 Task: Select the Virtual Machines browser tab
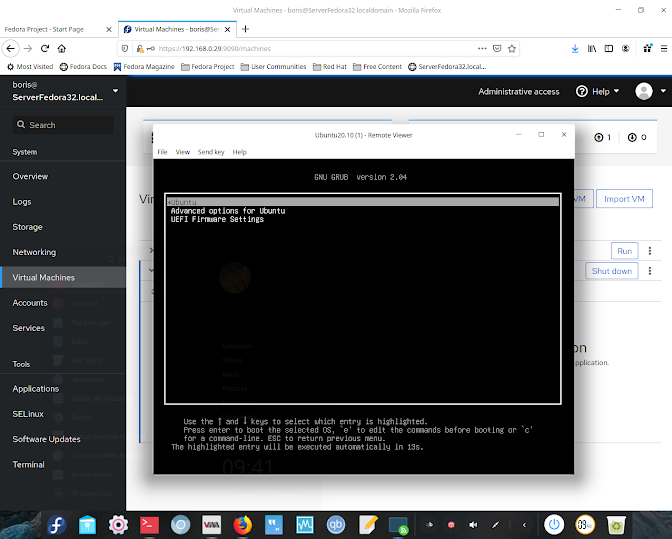[x=177, y=29]
